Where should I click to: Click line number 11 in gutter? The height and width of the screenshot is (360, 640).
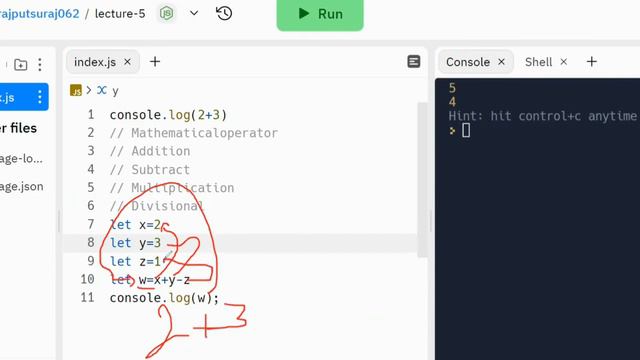click(87, 298)
